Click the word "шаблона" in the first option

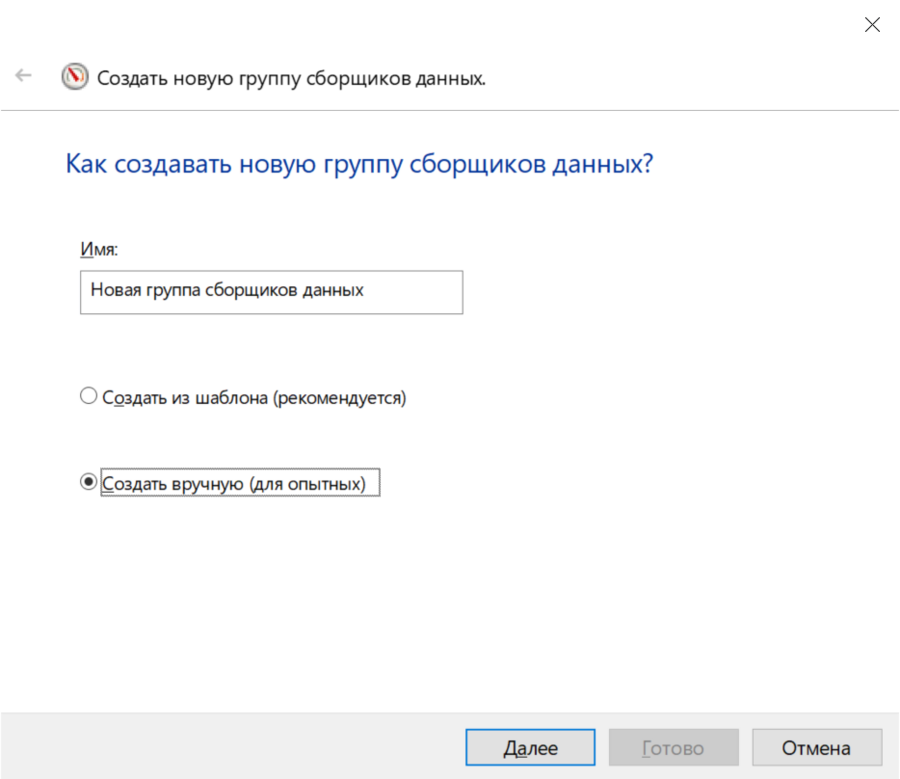[238, 398]
